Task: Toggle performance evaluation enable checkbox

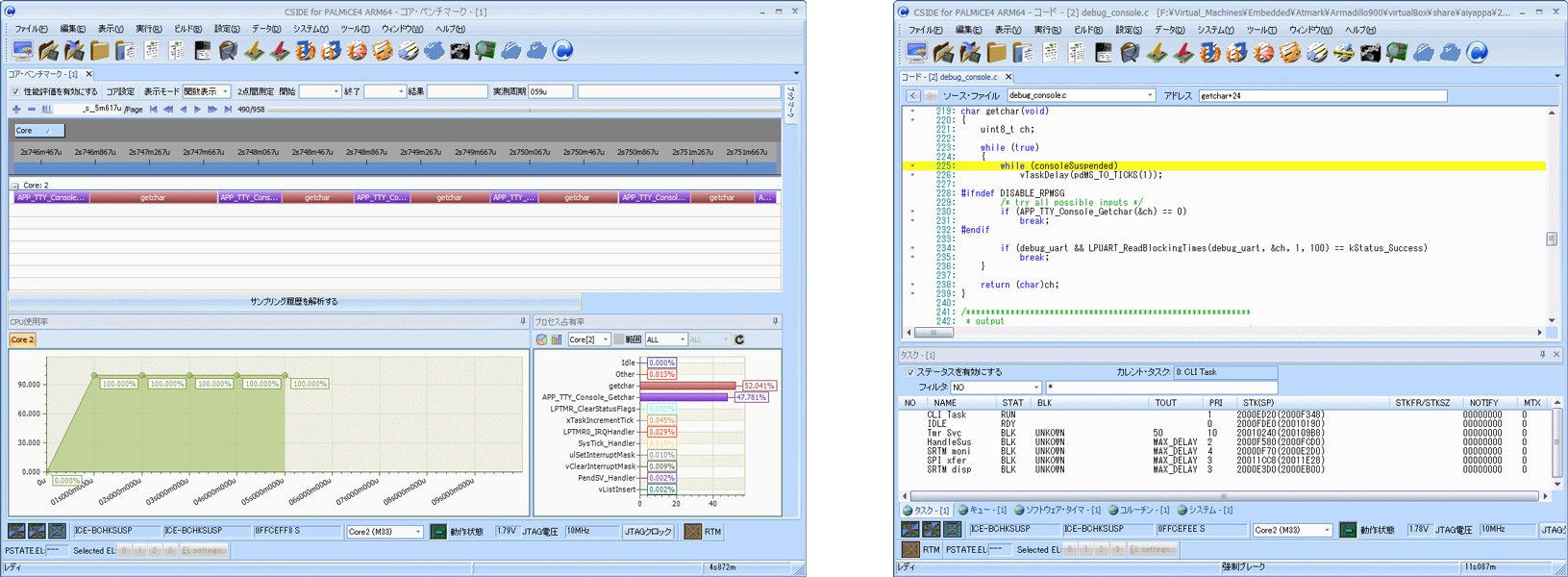Action: tap(15, 91)
